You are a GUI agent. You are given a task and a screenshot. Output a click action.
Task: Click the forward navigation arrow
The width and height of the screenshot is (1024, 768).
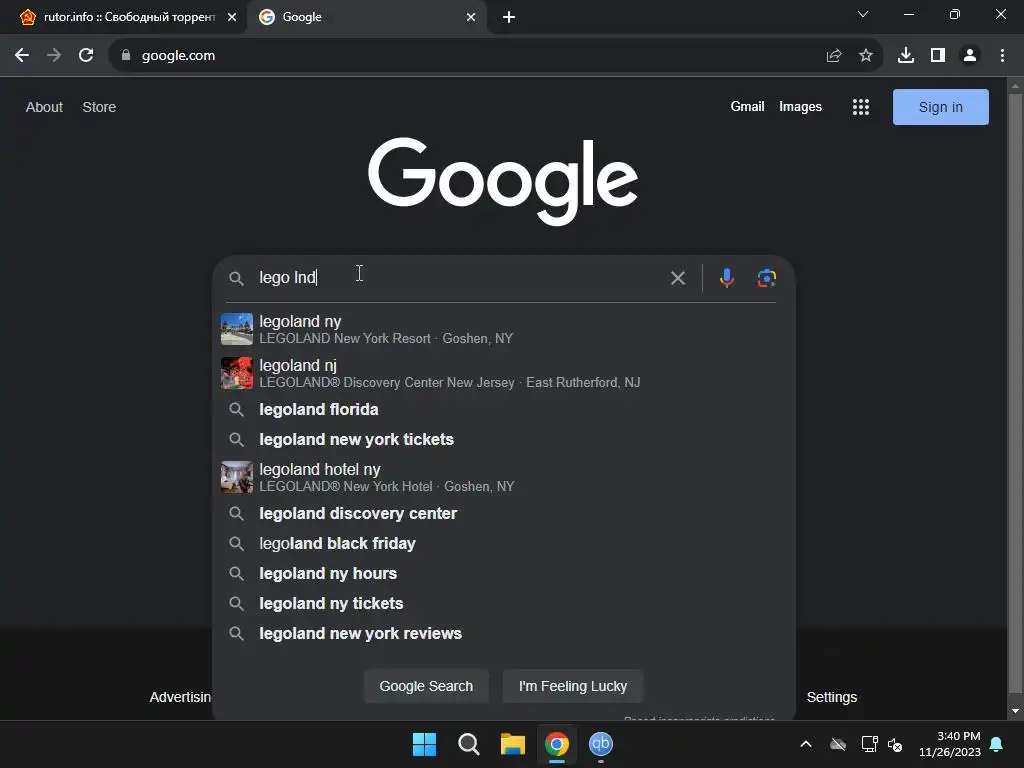coord(54,56)
